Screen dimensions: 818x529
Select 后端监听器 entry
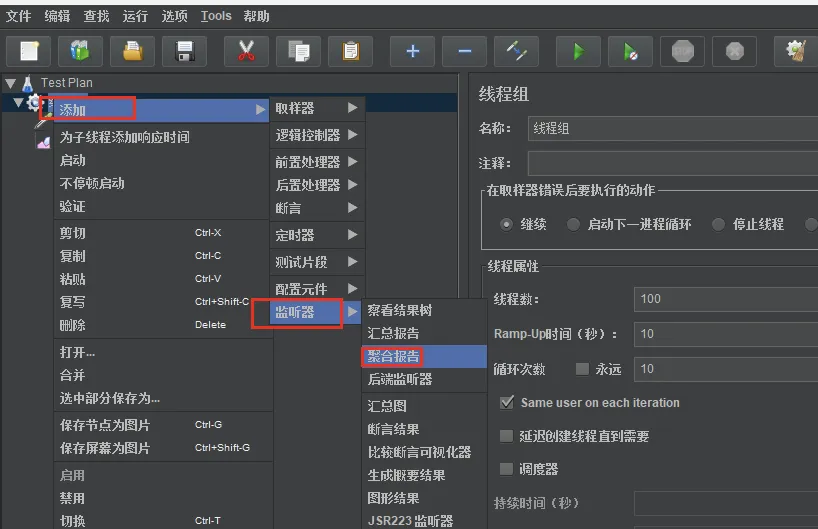coord(425,379)
